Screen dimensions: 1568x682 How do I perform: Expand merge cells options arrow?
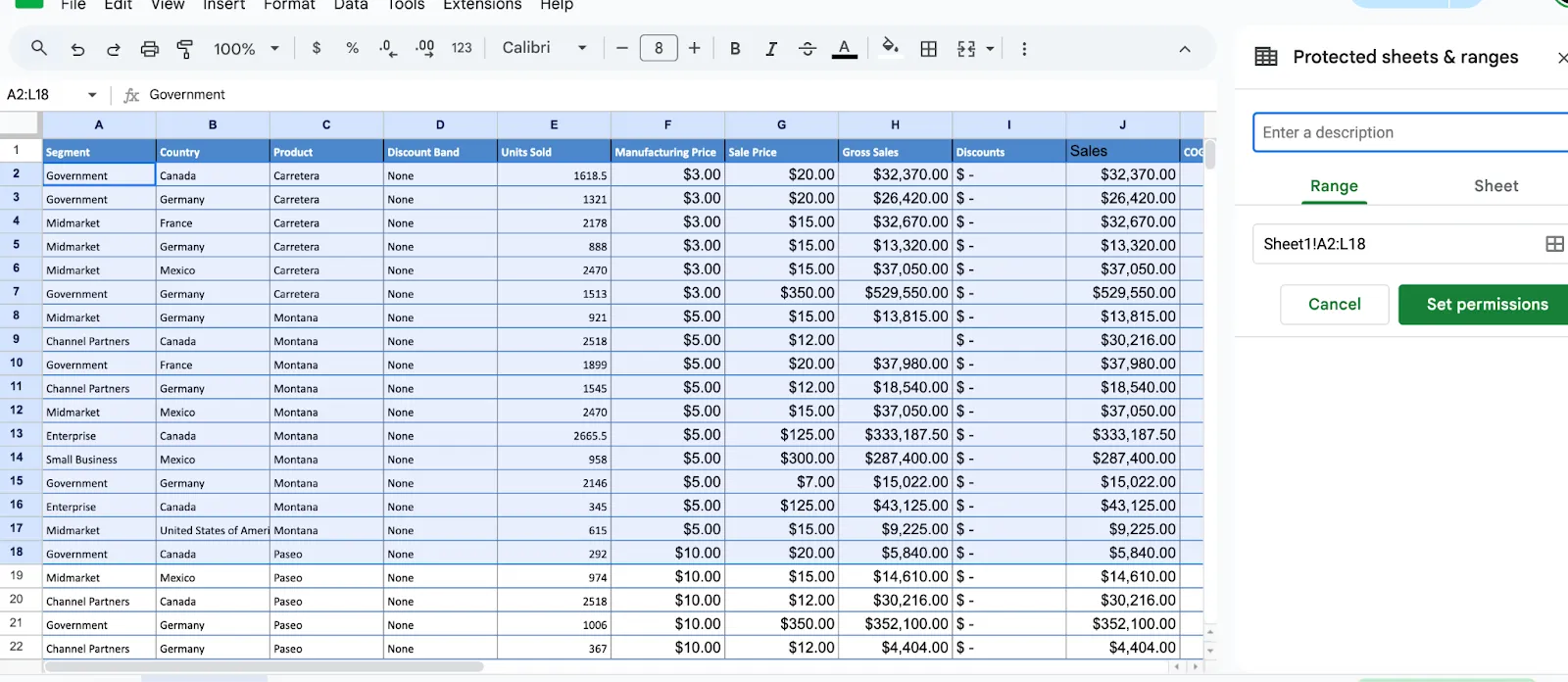click(x=990, y=48)
